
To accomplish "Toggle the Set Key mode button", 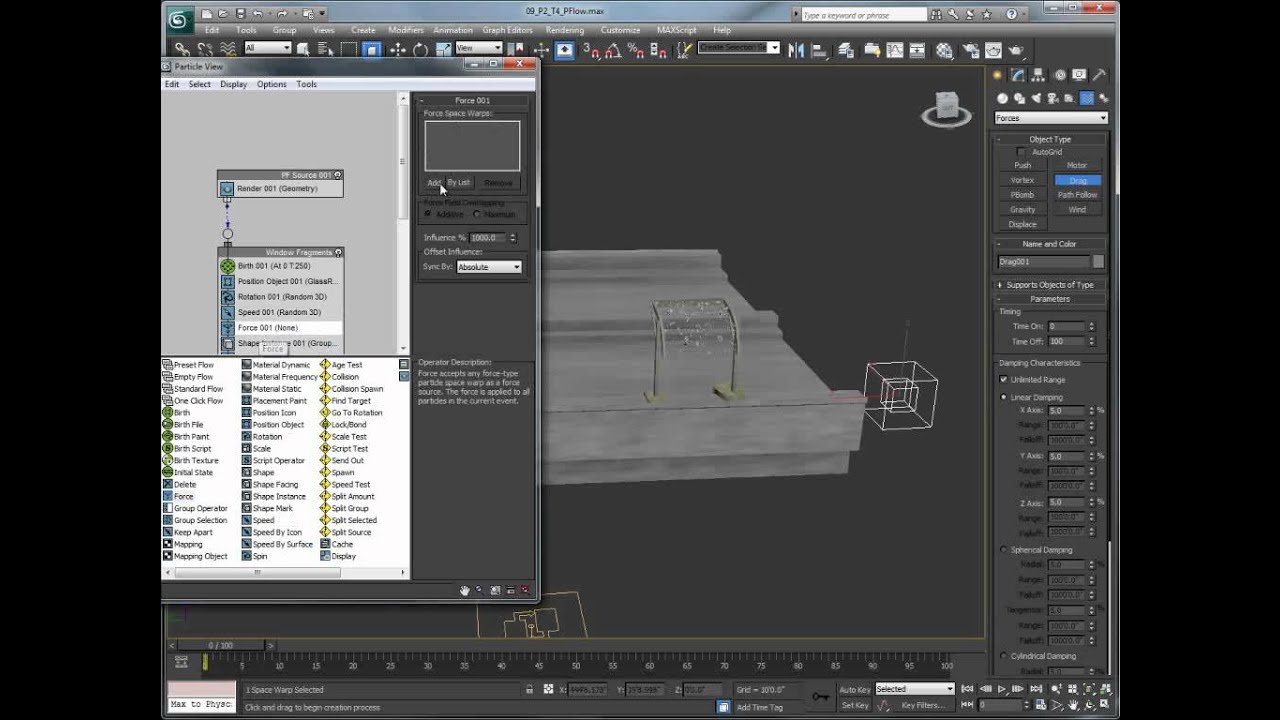I will point(854,705).
